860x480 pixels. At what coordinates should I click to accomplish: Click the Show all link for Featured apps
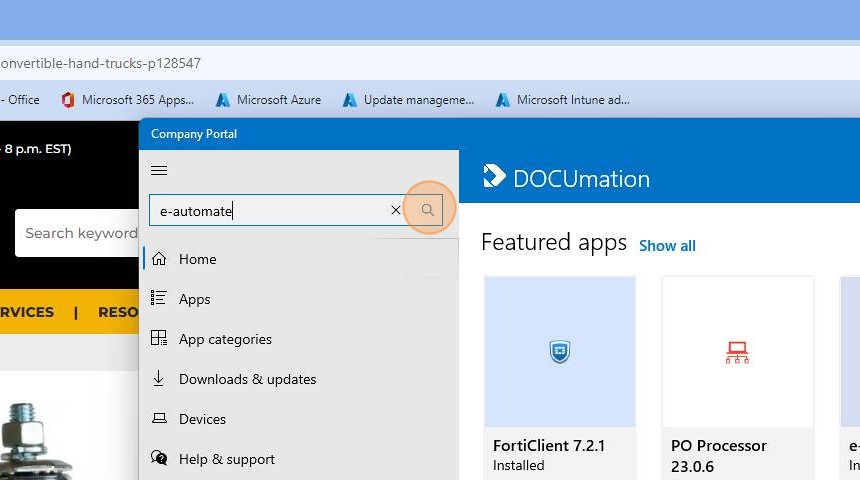click(667, 246)
